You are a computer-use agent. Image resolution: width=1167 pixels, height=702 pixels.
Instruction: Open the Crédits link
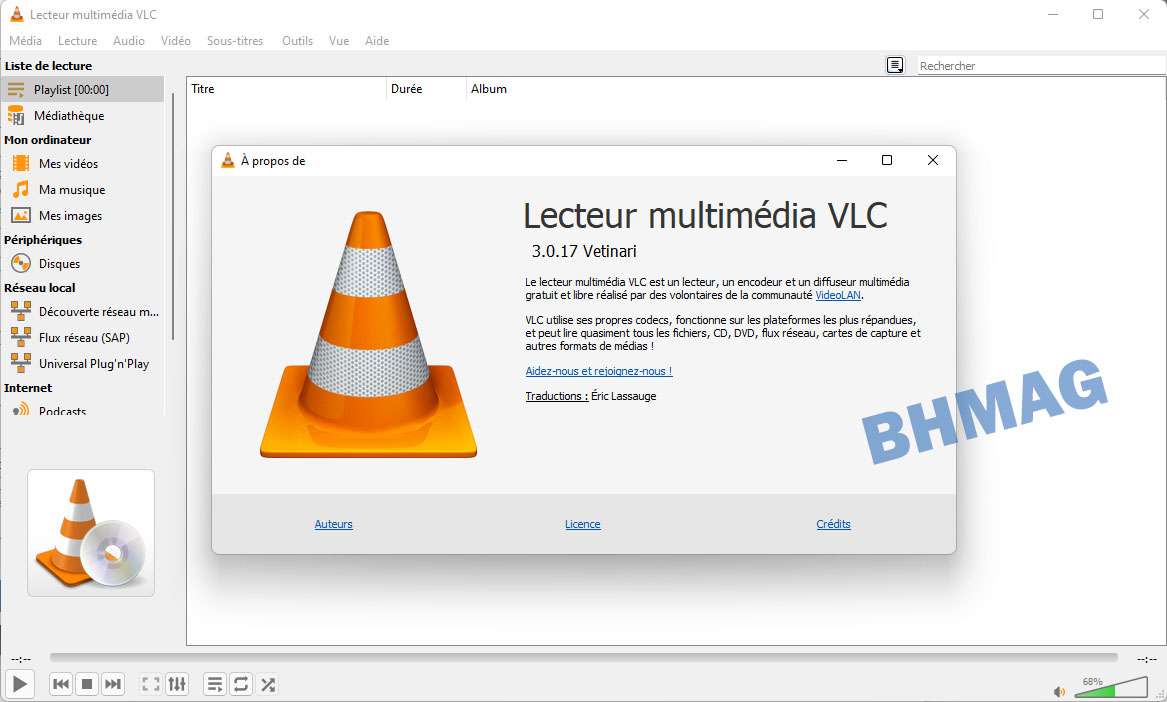pyautogui.click(x=834, y=524)
